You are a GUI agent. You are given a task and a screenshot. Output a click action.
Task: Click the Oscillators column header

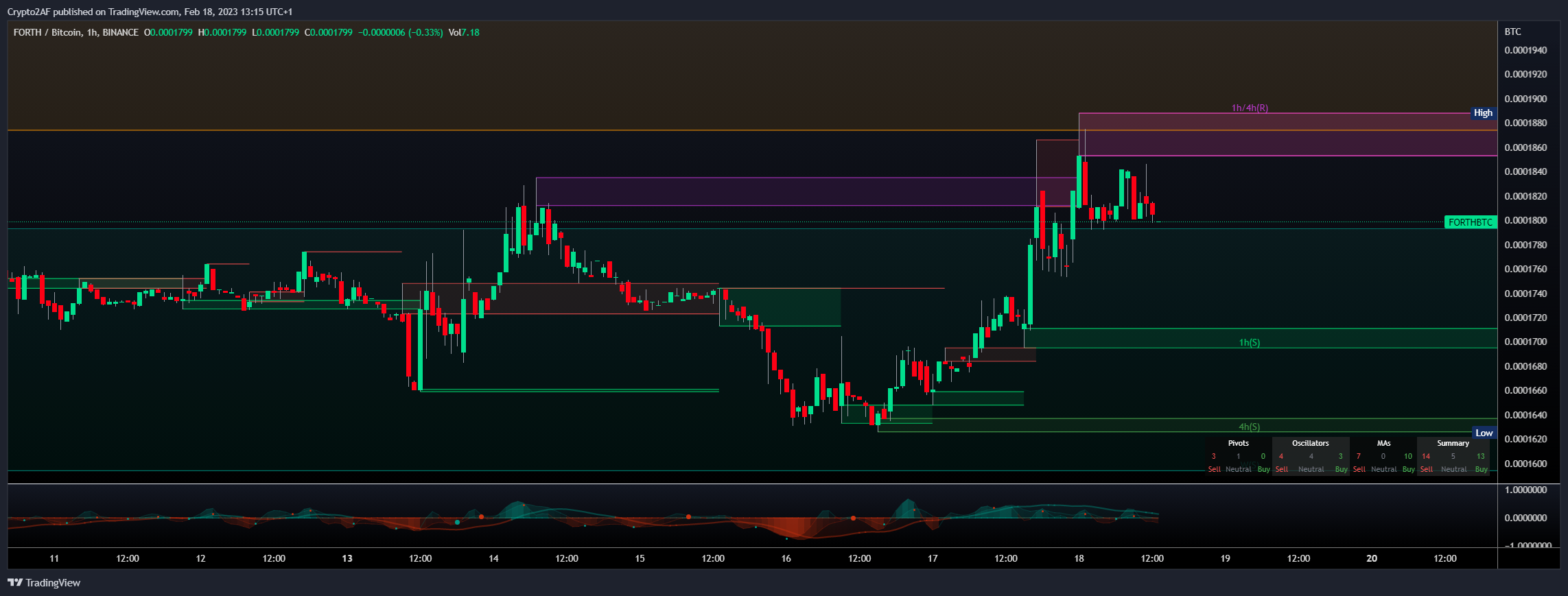click(x=1311, y=443)
